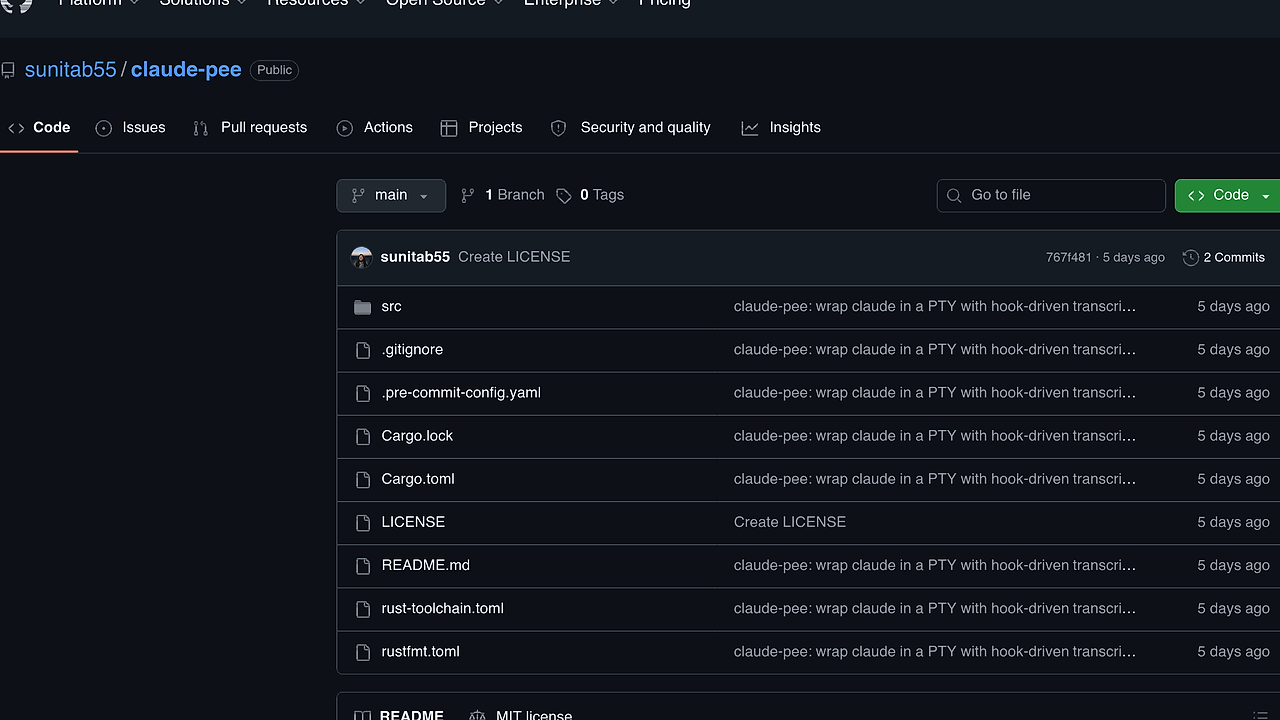Show the Insights tab
The width and height of the screenshot is (1280, 720).
781,128
